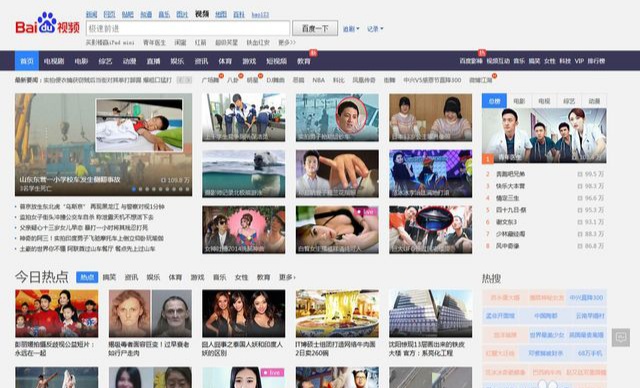This screenshot has width=640, height=388.
Task: Open the 父亲疑心十三岁女儿早恋 news headline
Action: point(84,228)
